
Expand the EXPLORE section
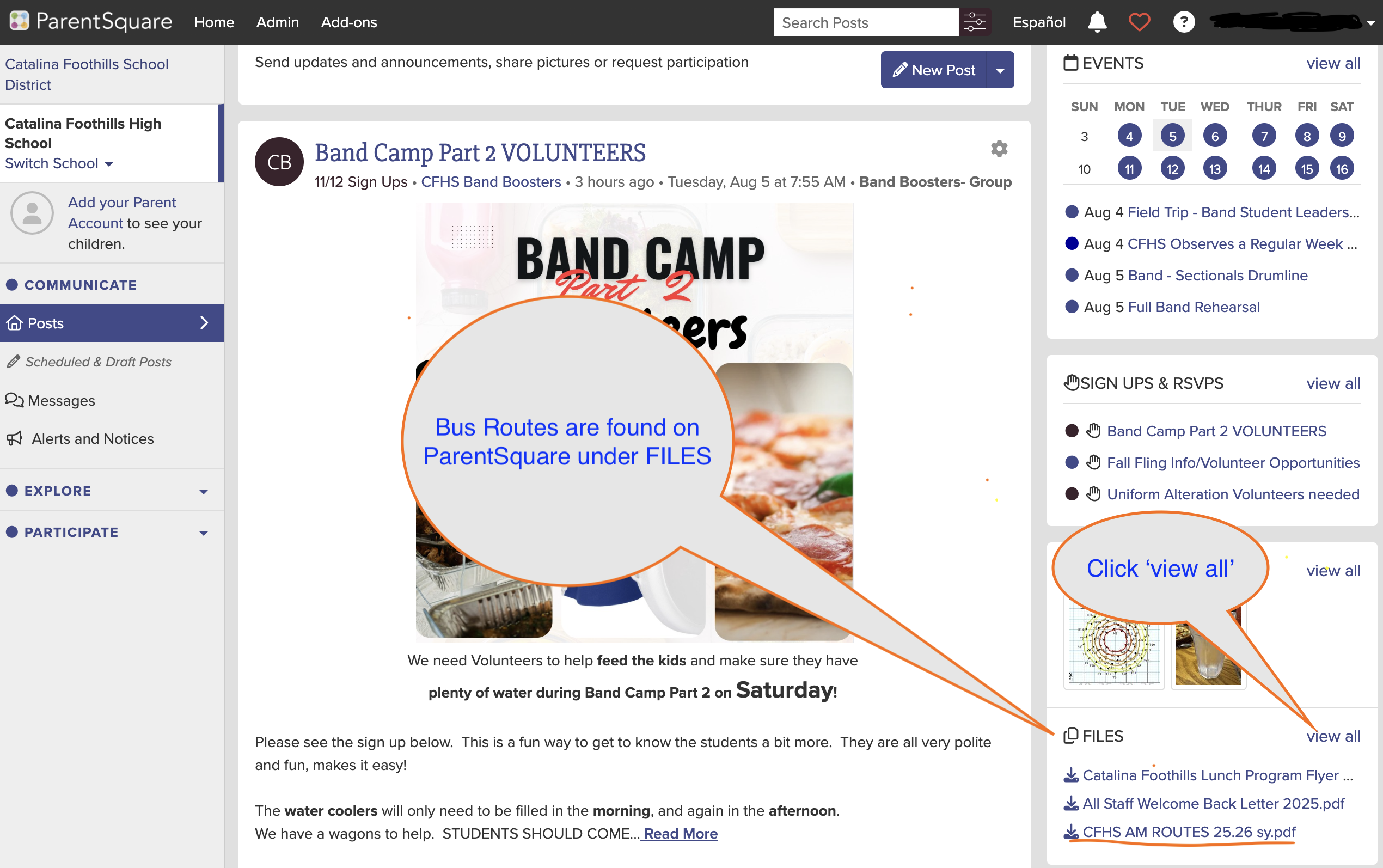point(107,491)
